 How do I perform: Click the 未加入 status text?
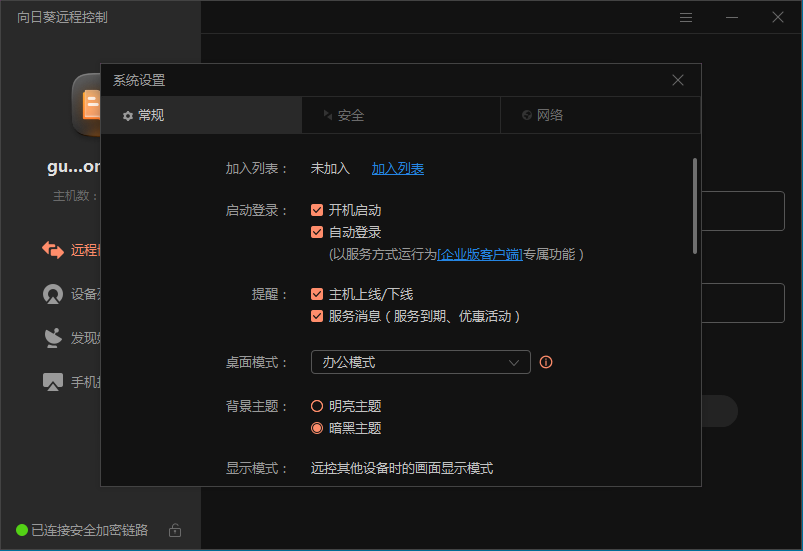point(330,168)
